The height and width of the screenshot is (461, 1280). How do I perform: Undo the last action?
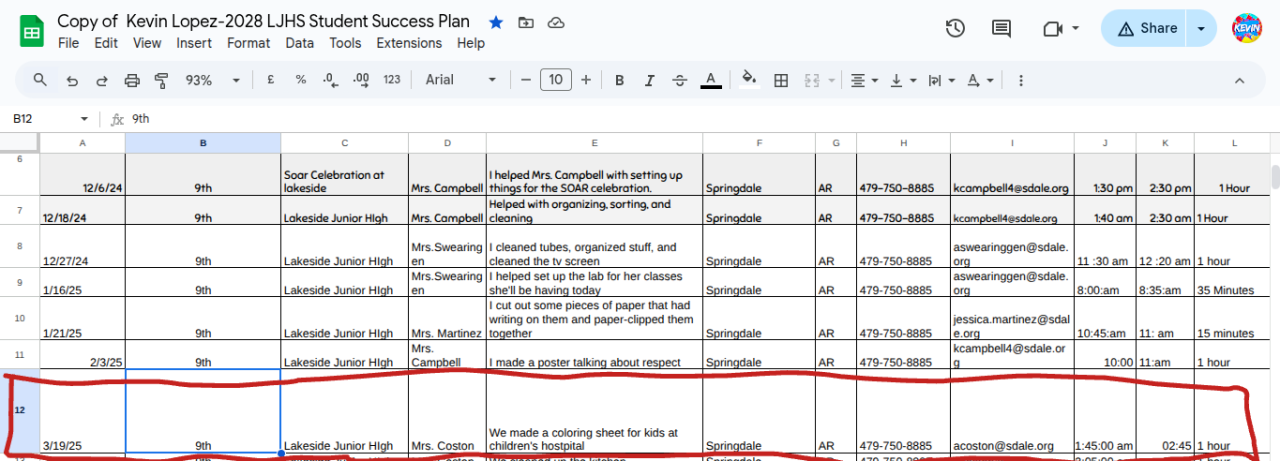click(x=71, y=80)
